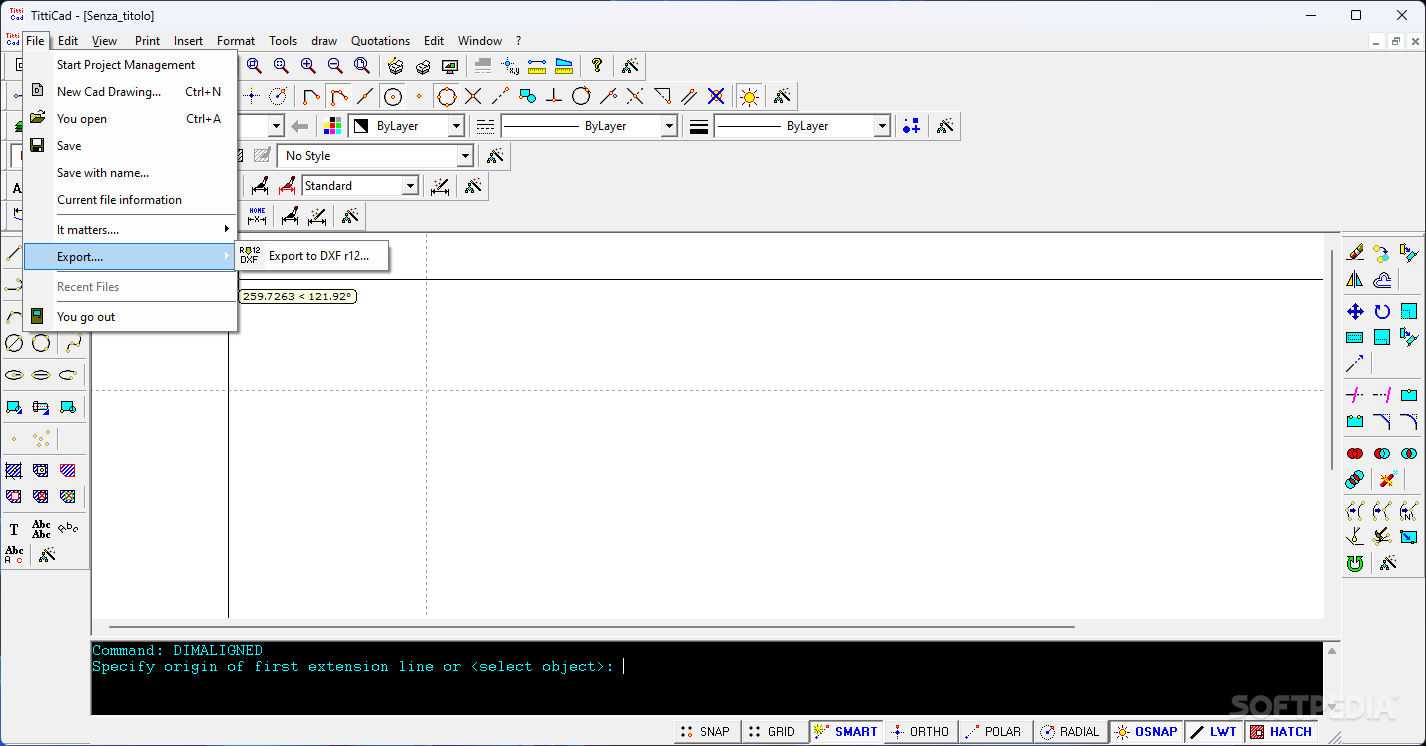Open the No Style dropdown

[465, 156]
